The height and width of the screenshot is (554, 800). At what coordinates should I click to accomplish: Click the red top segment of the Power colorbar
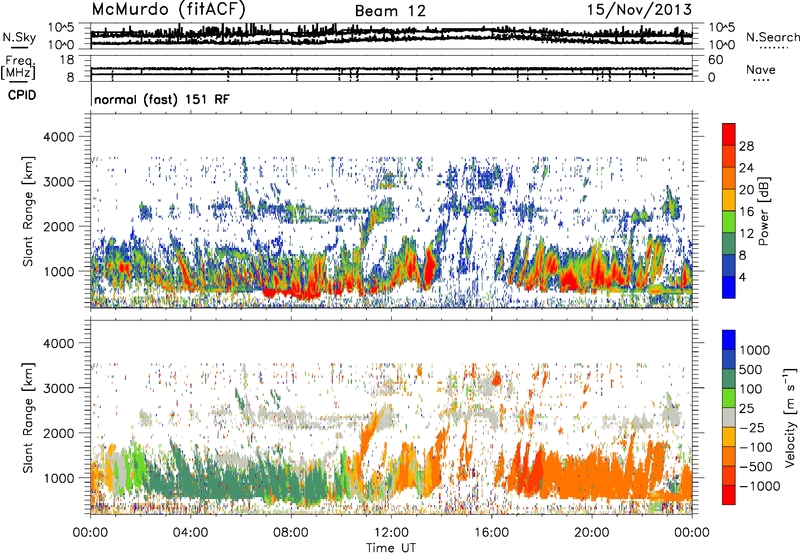coord(729,134)
